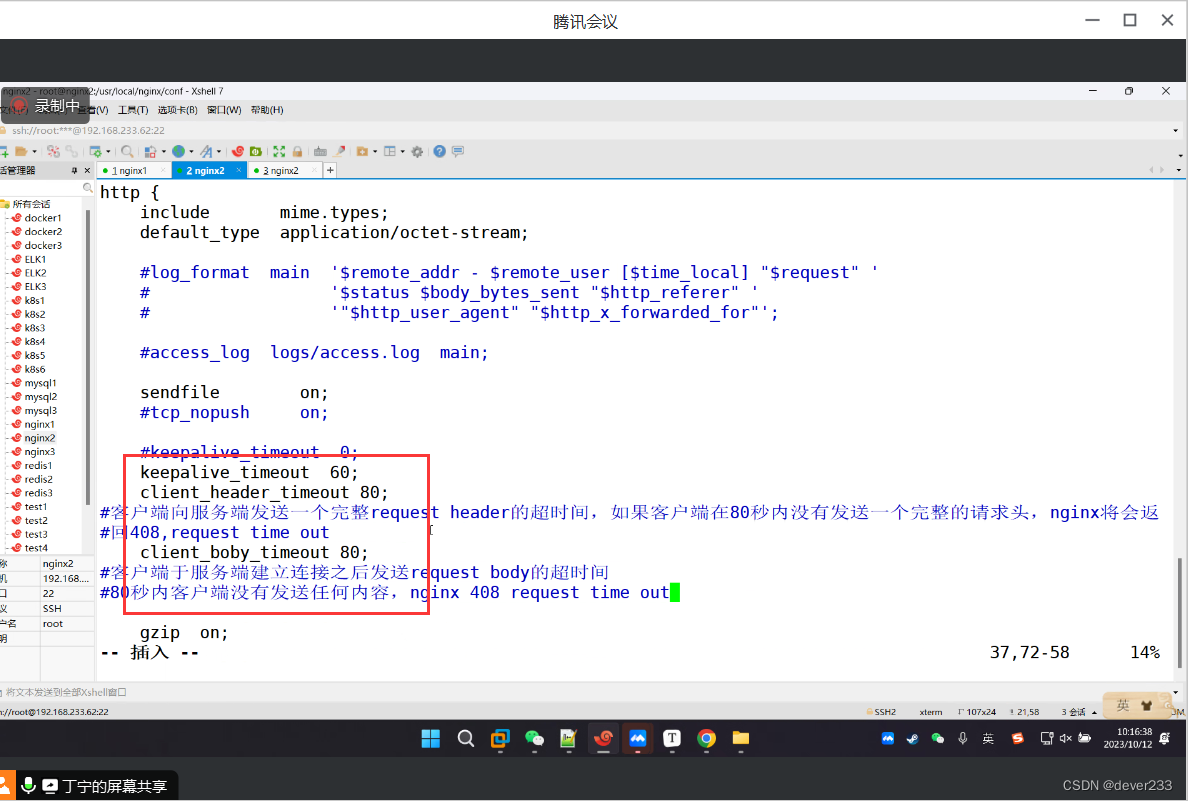The width and height of the screenshot is (1188, 801).
Task: Open dropdown next to folder open icon
Action: click(x=34, y=152)
